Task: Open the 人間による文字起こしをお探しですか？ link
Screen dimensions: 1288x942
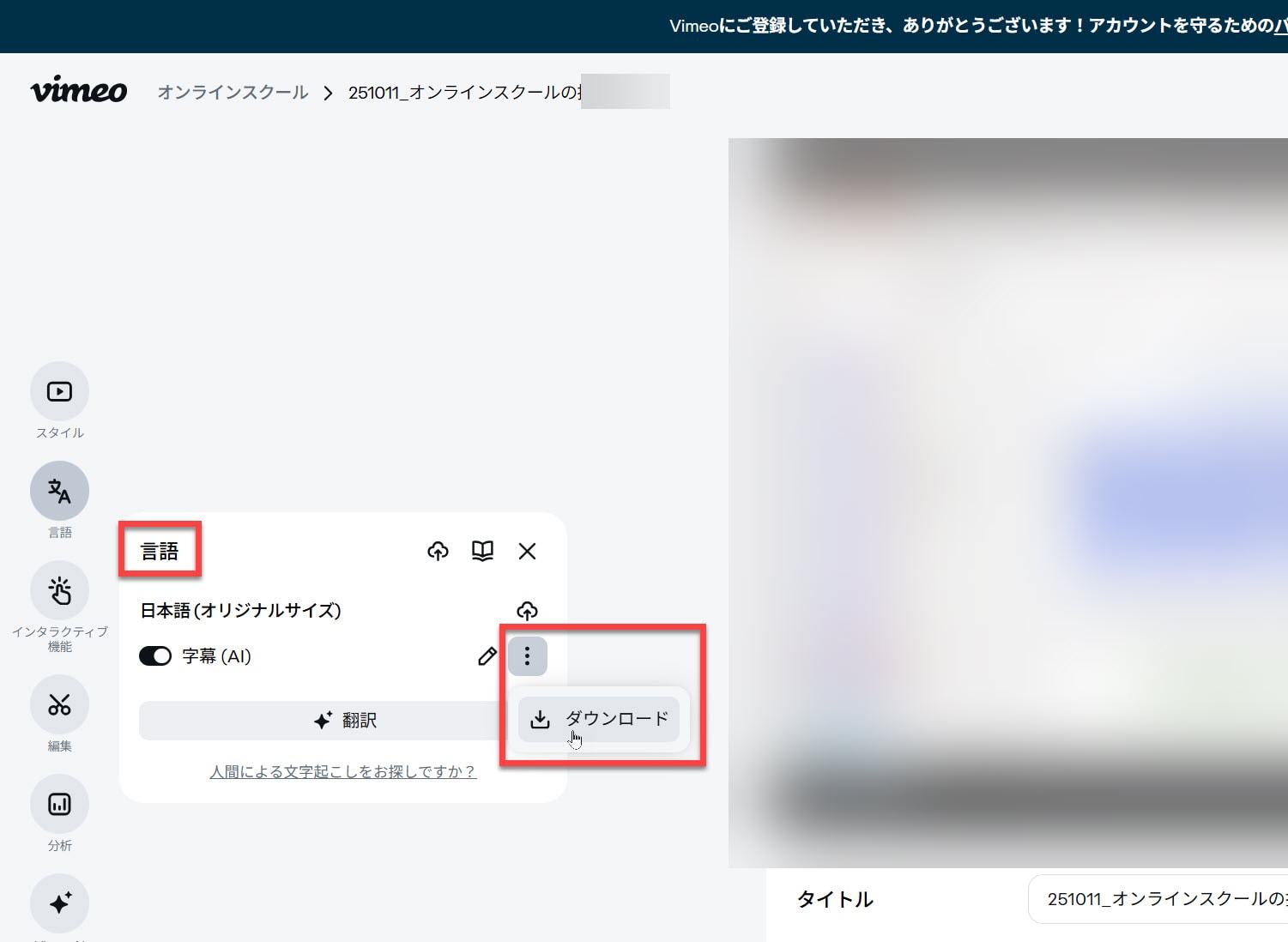Action: [342, 772]
